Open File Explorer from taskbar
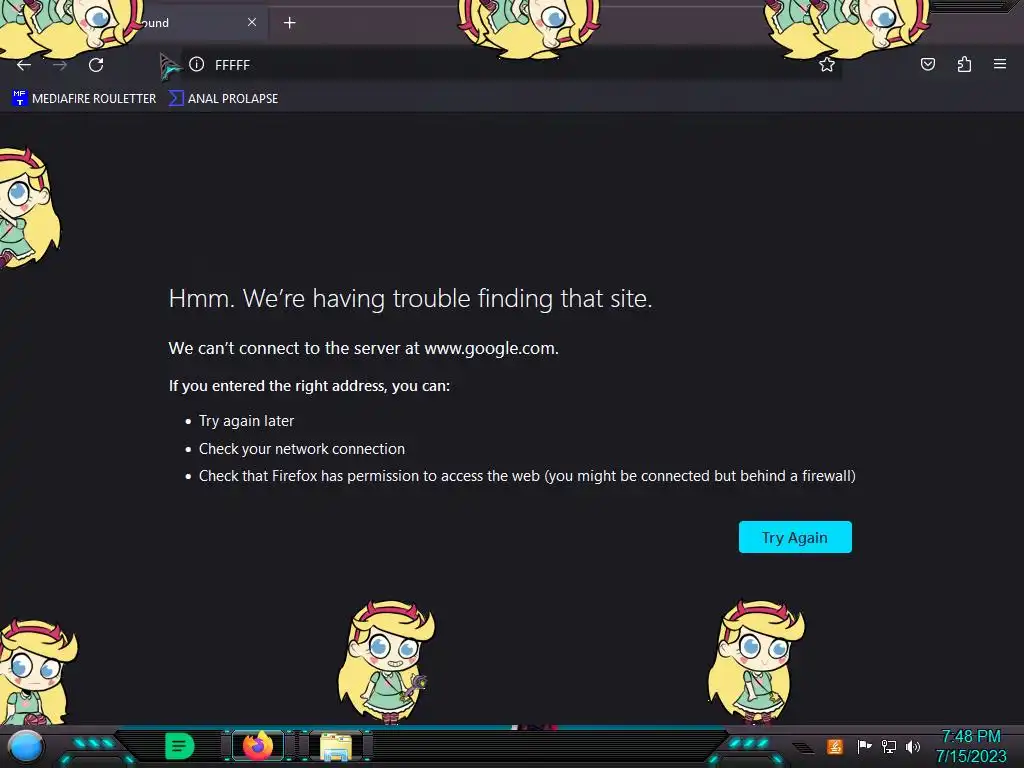Viewport: 1024px width, 768px height. click(336, 746)
